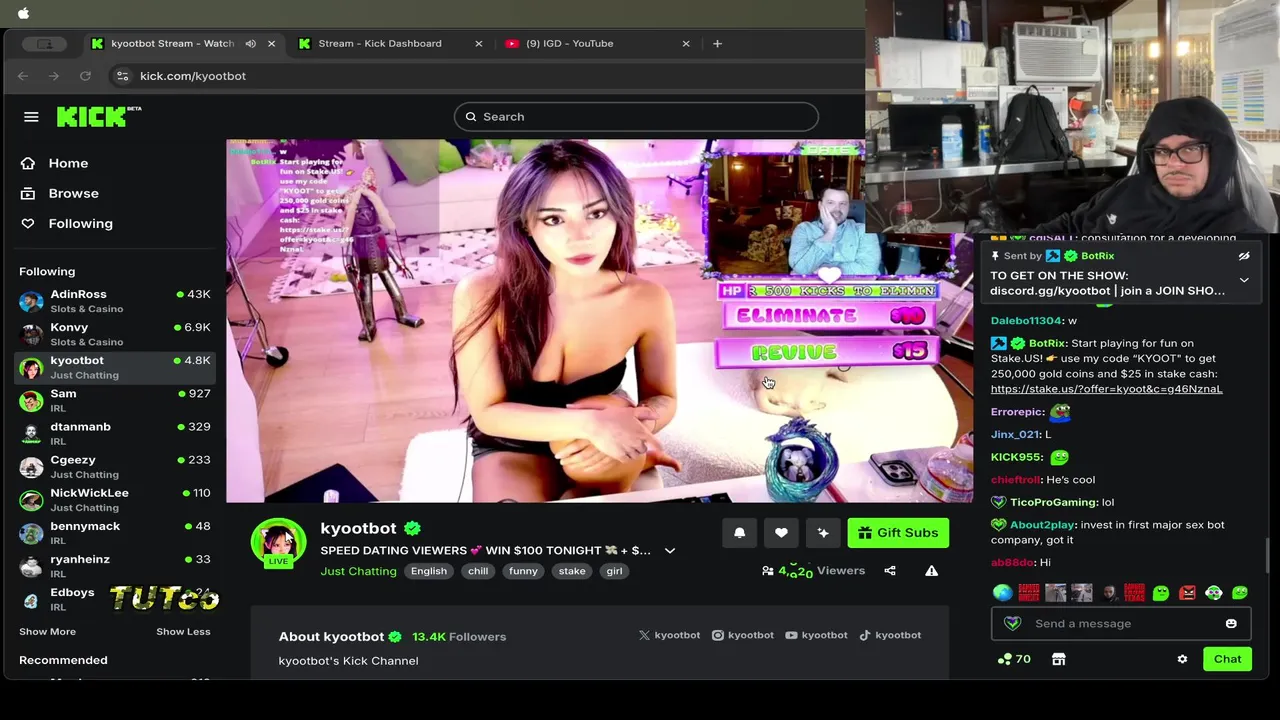The height and width of the screenshot is (720, 1280).
Task: Click username Dalebo11304 in chat
Action: click(x=1026, y=321)
